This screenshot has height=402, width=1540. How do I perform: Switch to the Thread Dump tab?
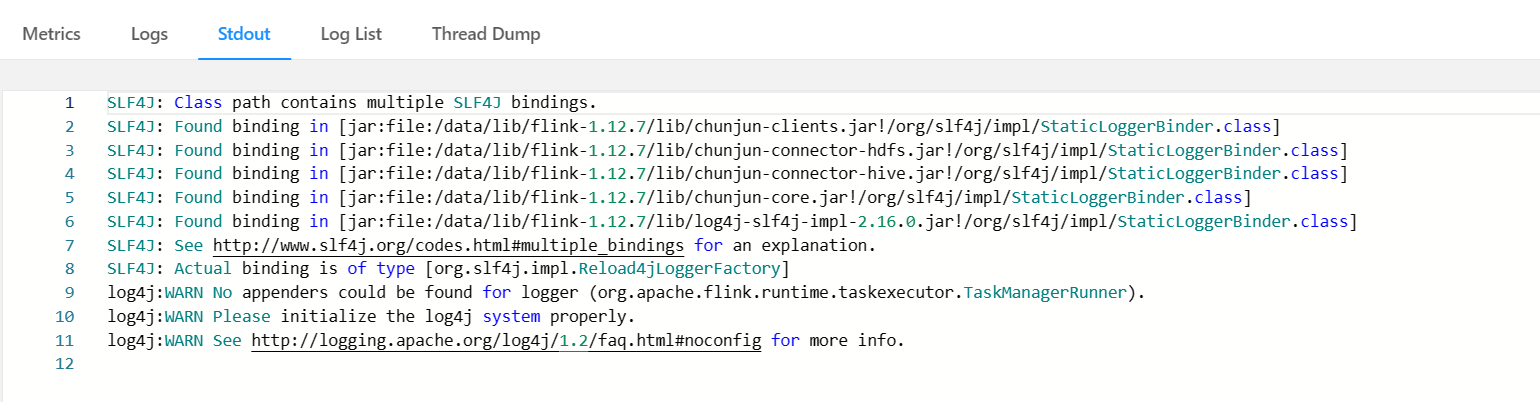[x=486, y=33]
